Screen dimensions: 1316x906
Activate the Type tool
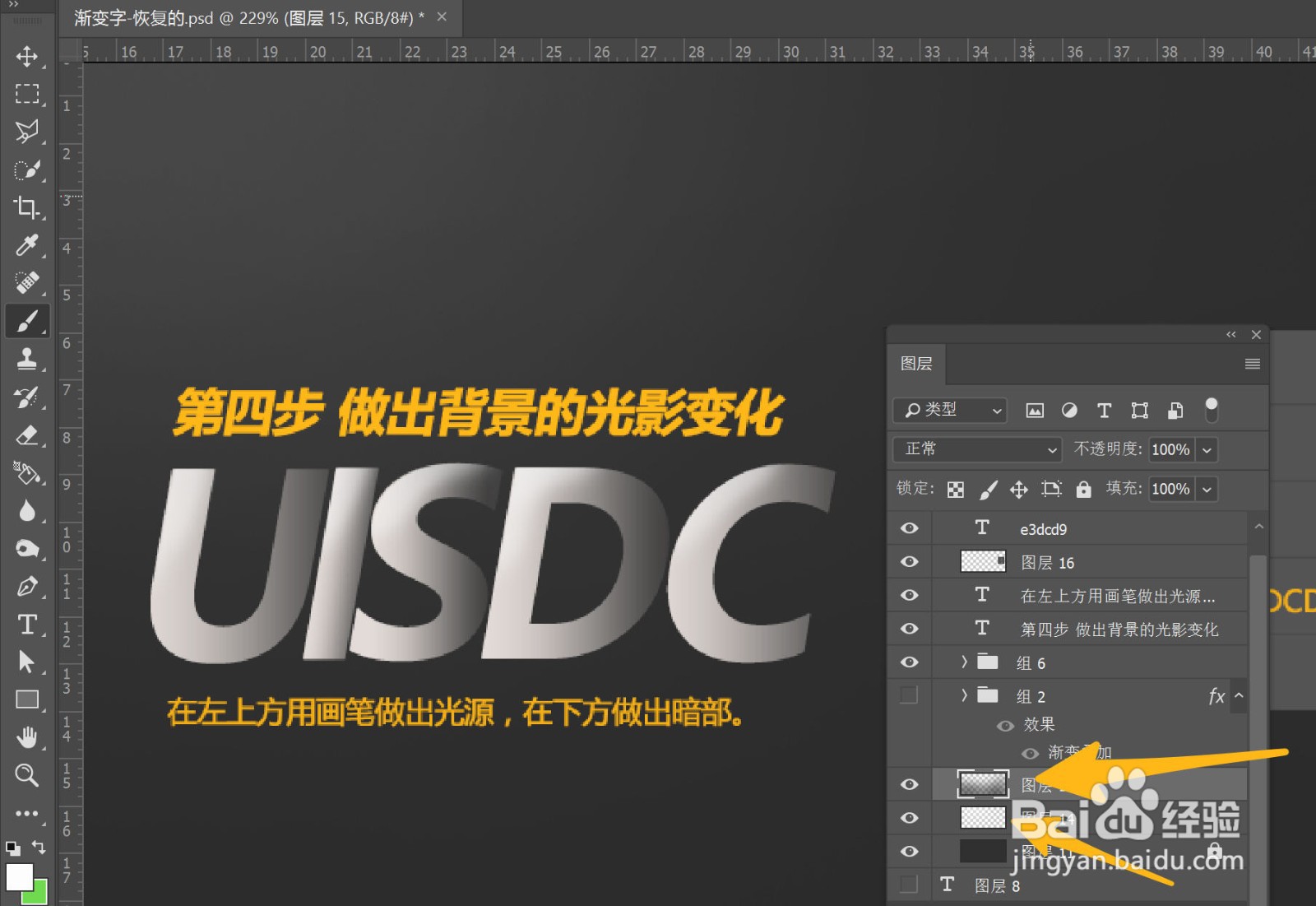tap(27, 625)
